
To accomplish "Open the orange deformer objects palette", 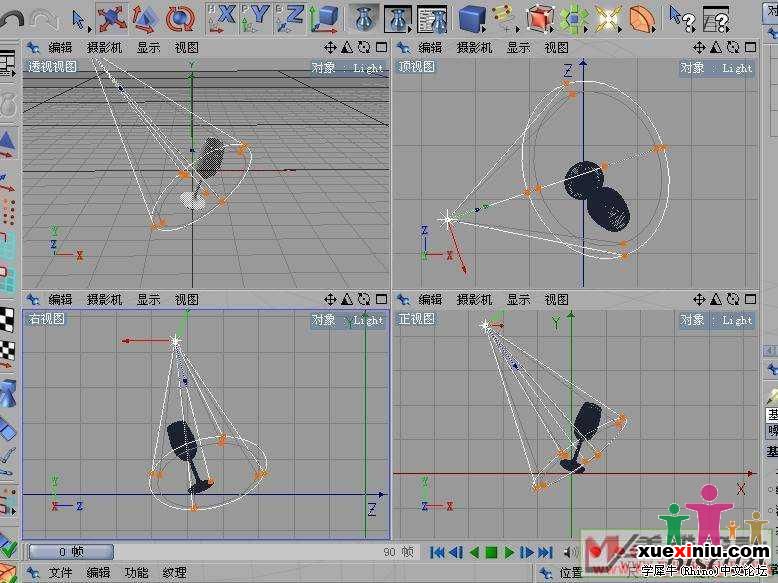I will pyautogui.click(x=642, y=20).
